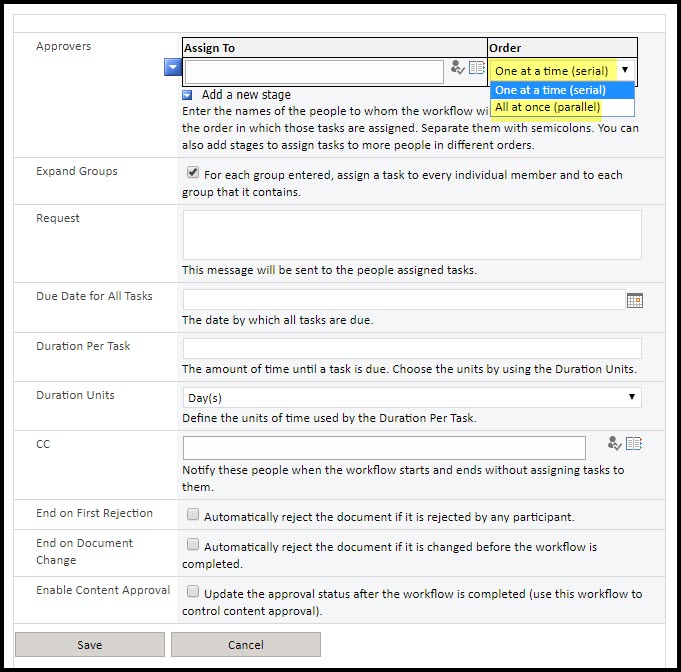Click into the Assign To field

point(313,72)
